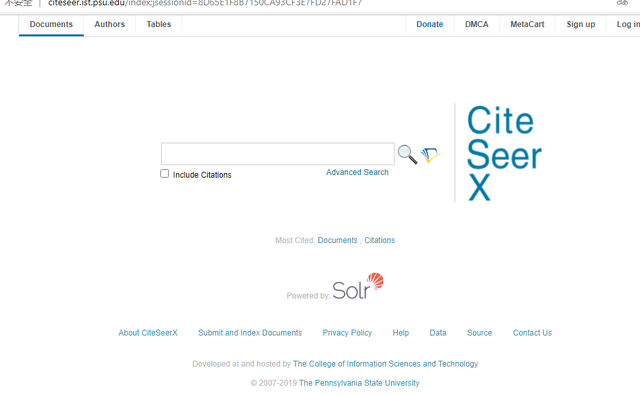640x395 pixels.
Task: Switch to the Authors tab
Action: point(109,24)
